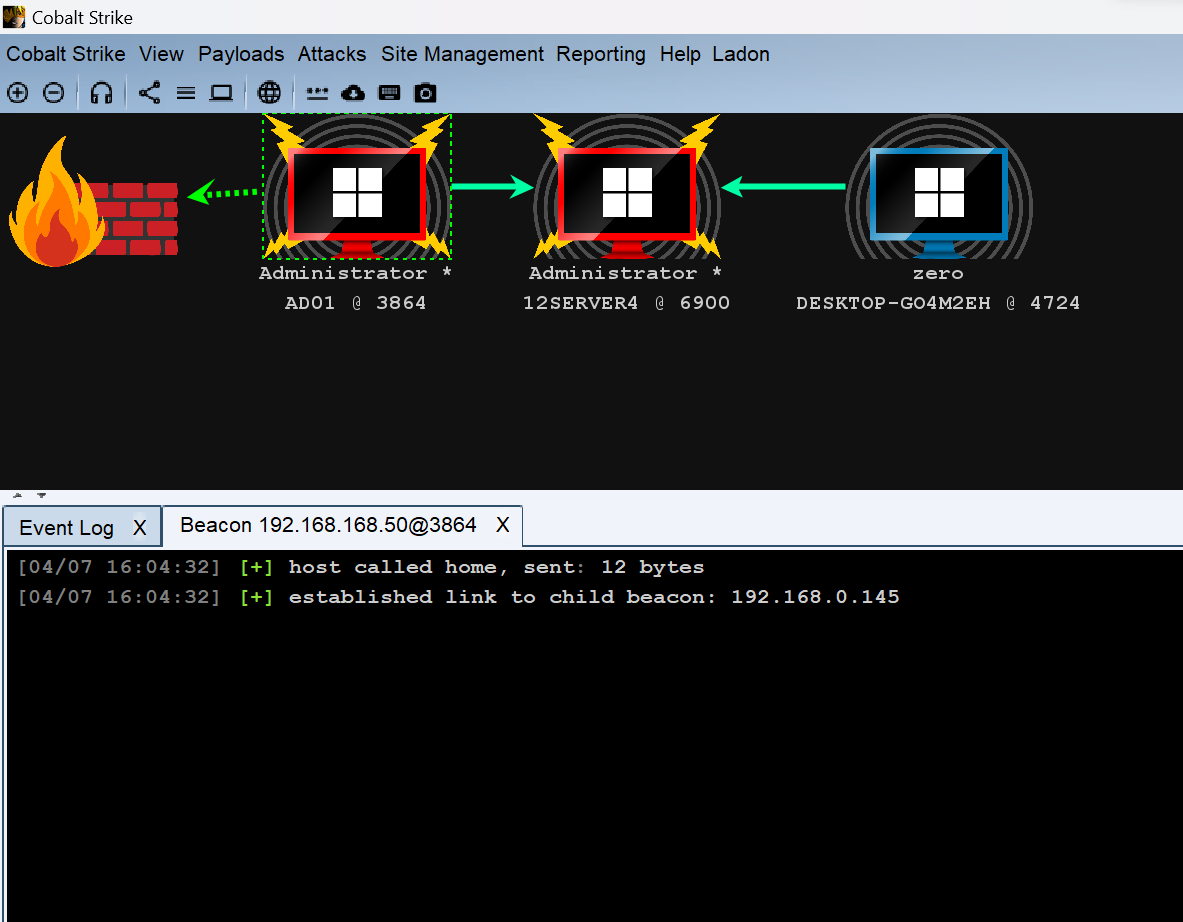
Task: Switch to the Event Log tab
Action: tap(66, 528)
